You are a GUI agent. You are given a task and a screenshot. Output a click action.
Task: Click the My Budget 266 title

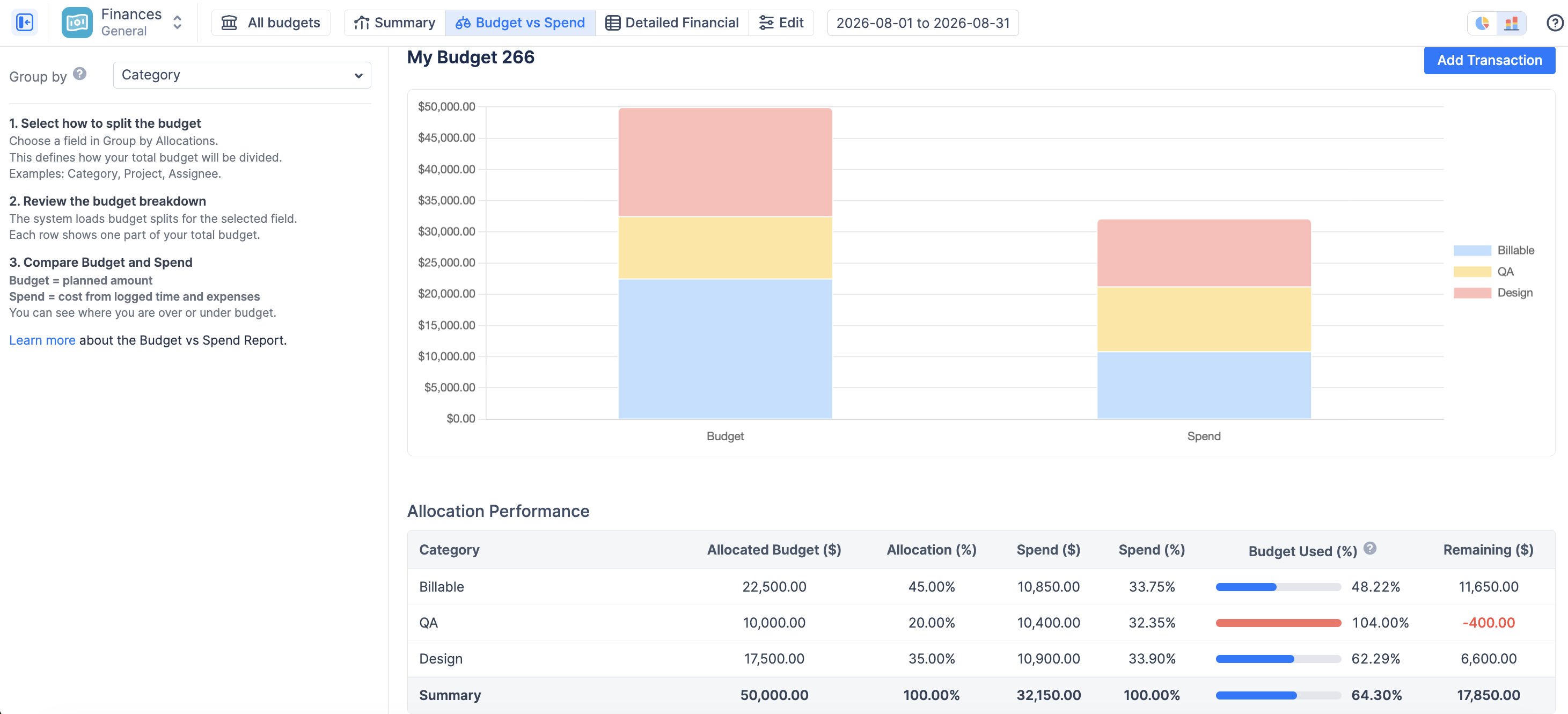point(471,57)
